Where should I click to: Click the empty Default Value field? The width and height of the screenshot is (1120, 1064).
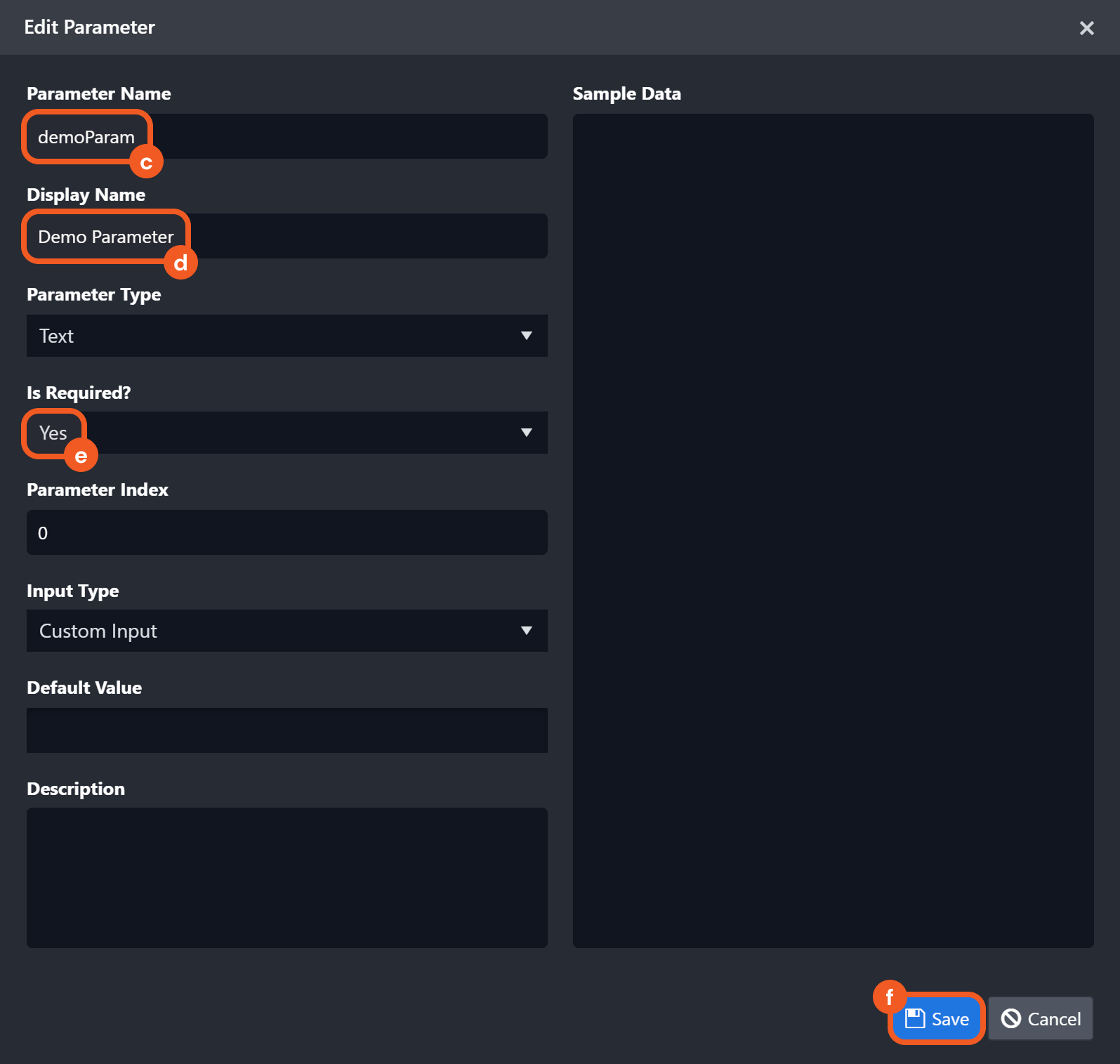click(x=286, y=730)
